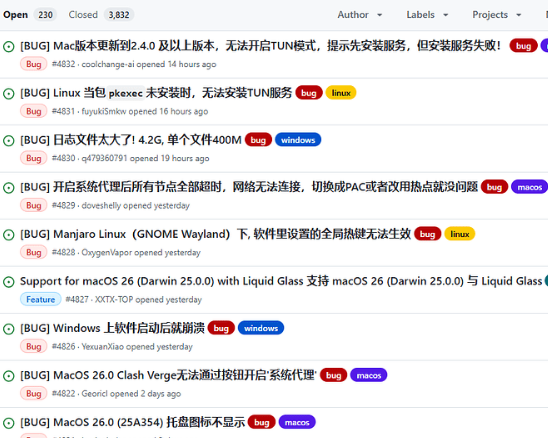
Task: Open issue Support for macOS 26 Liquid Glass
Action: 281,281
